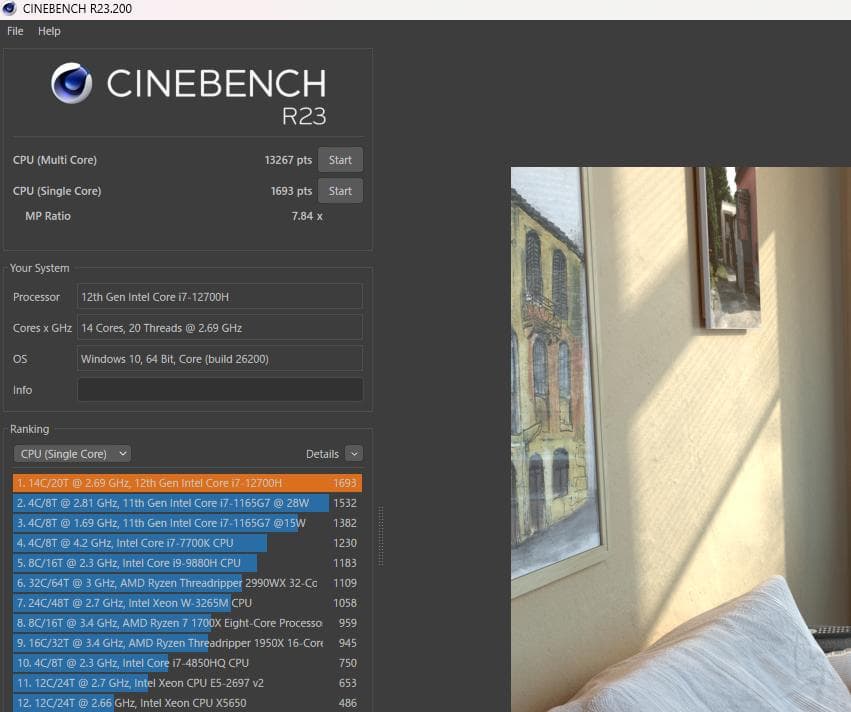Click the Processor field showing i7-12700H
Image resolution: width=851 pixels, height=712 pixels.
220,297
